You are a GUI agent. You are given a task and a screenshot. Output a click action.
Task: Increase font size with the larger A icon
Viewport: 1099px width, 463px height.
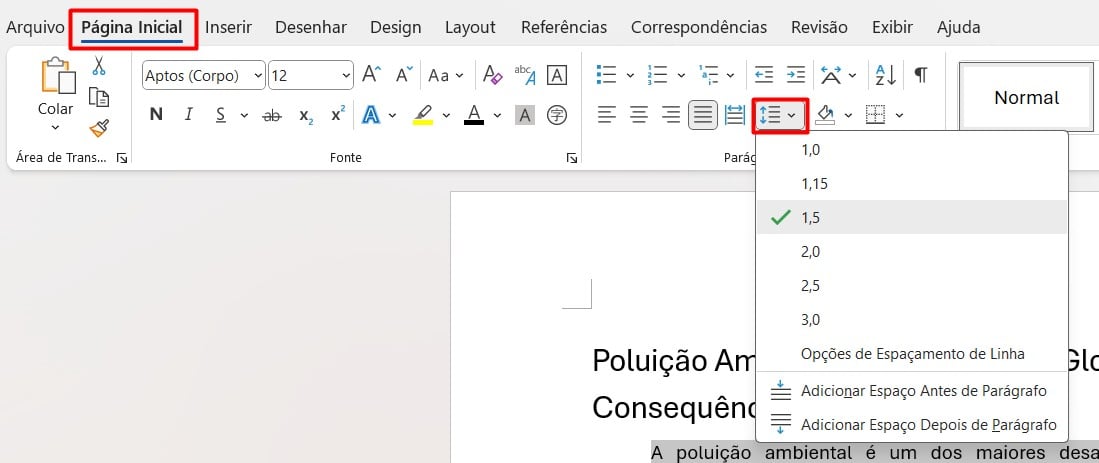click(x=371, y=75)
